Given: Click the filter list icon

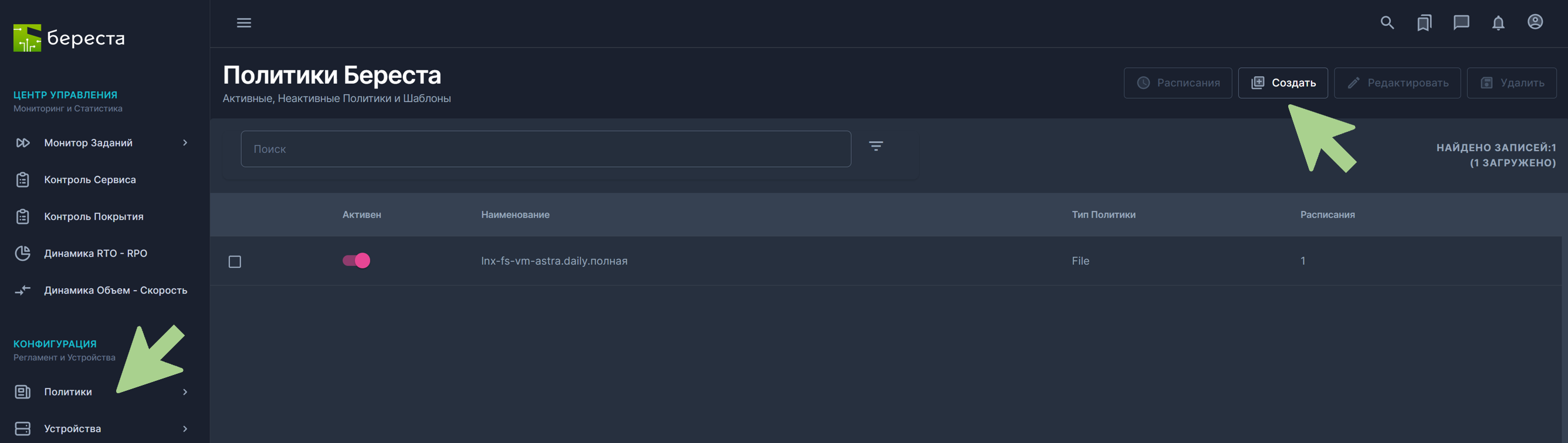Looking at the screenshot, I should point(875,146).
